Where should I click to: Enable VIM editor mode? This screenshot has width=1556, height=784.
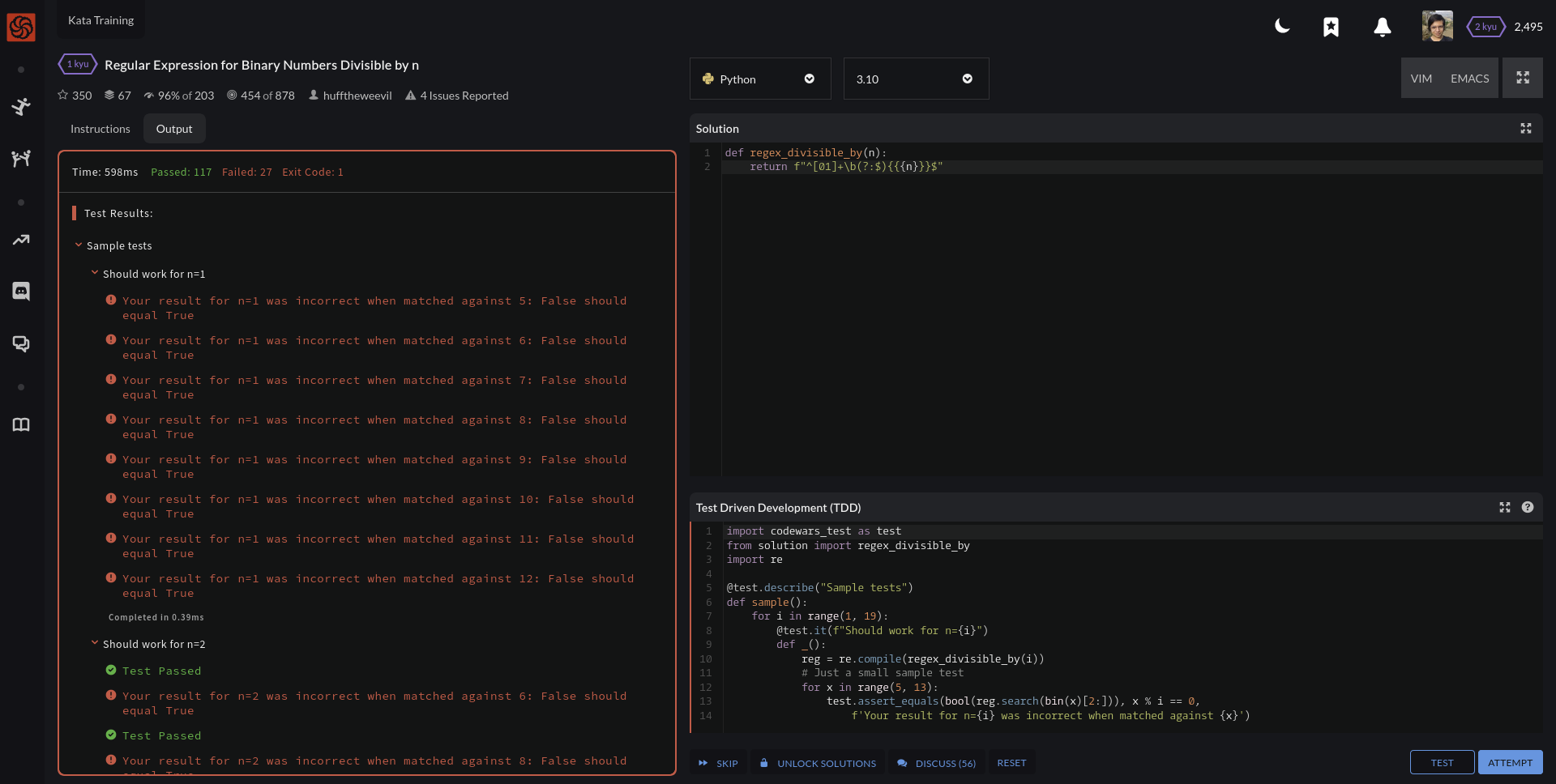(x=1421, y=79)
